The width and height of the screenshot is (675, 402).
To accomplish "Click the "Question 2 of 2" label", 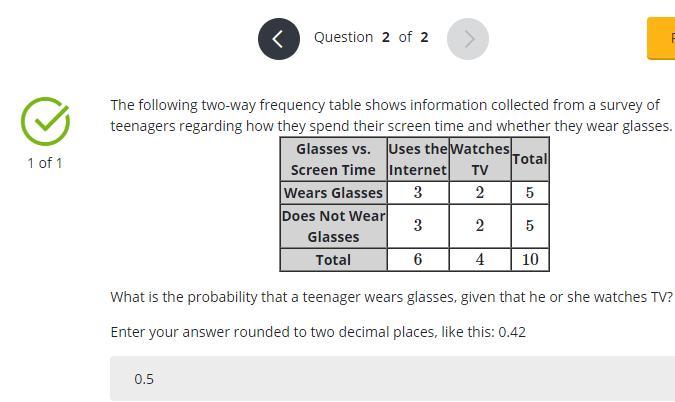I will click(x=371, y=37).
